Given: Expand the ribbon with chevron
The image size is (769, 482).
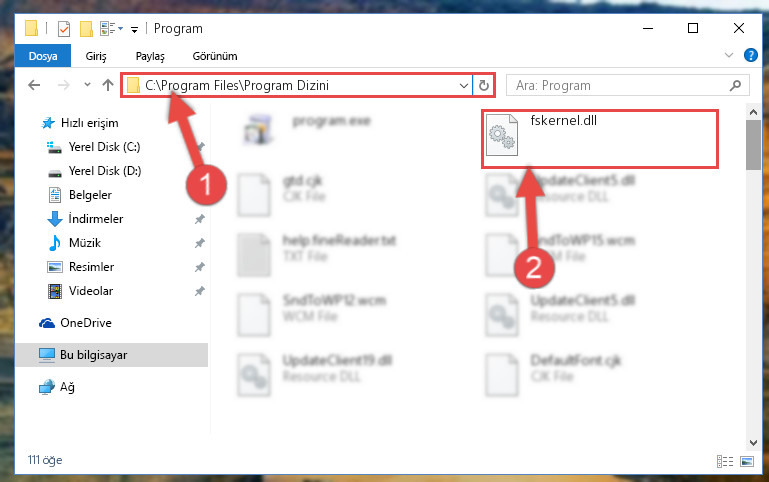Looking at the screenshot, I should tap(729, 55).
